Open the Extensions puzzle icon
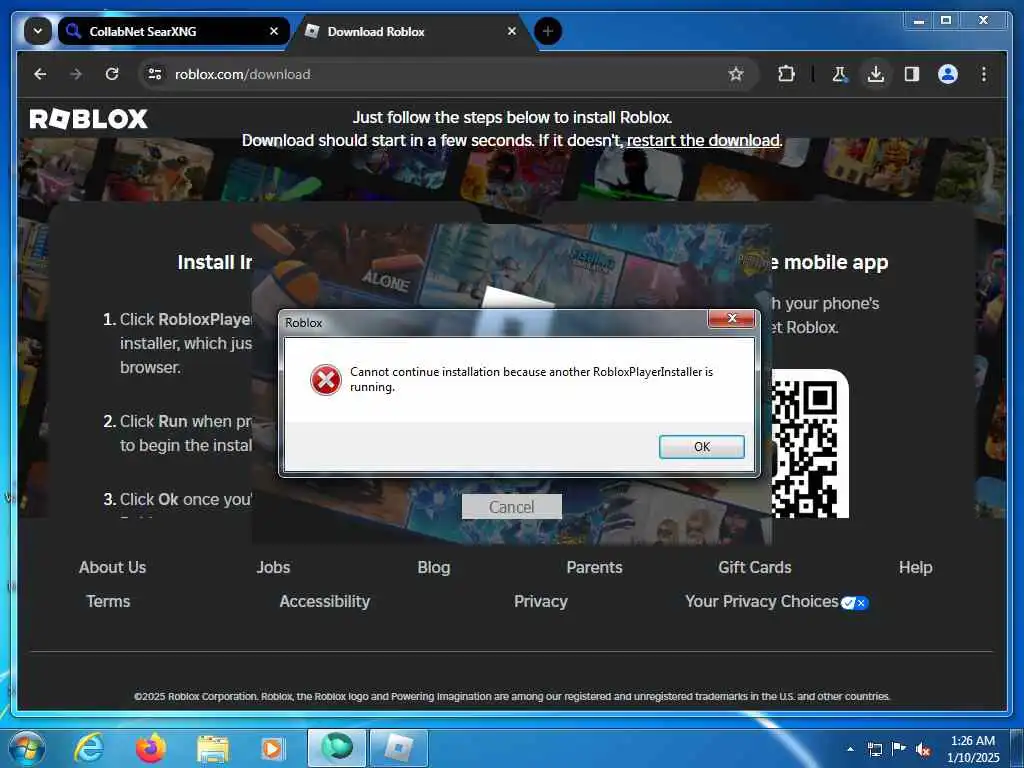The image size is (1024, 768). coord(786,74)
